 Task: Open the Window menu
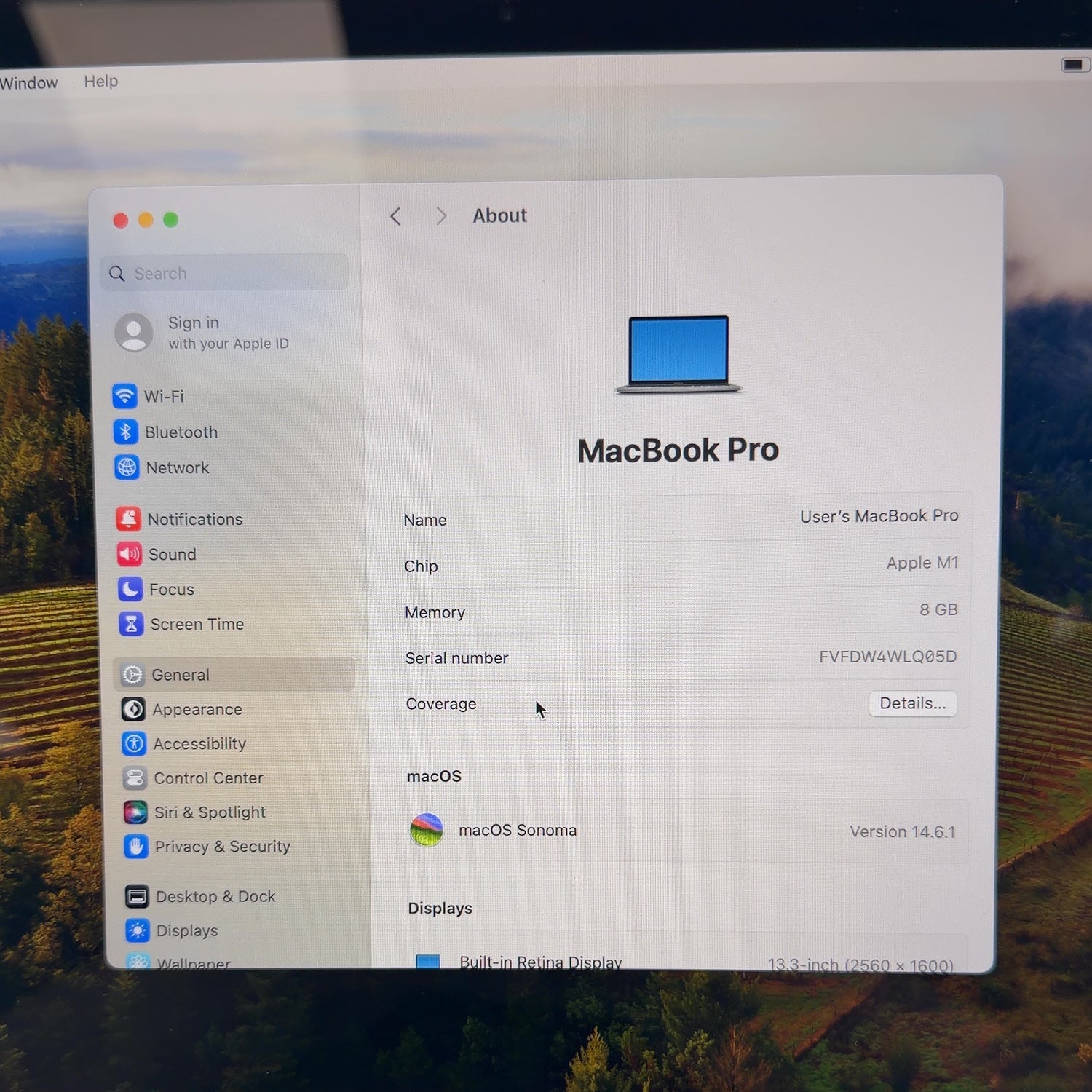pyautogui.click(x=28, y=83)
